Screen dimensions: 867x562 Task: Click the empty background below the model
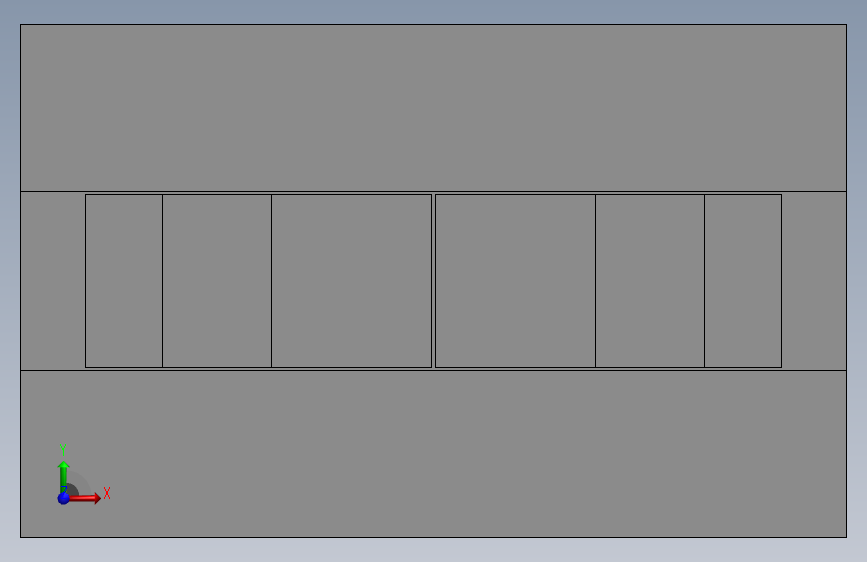434,550
